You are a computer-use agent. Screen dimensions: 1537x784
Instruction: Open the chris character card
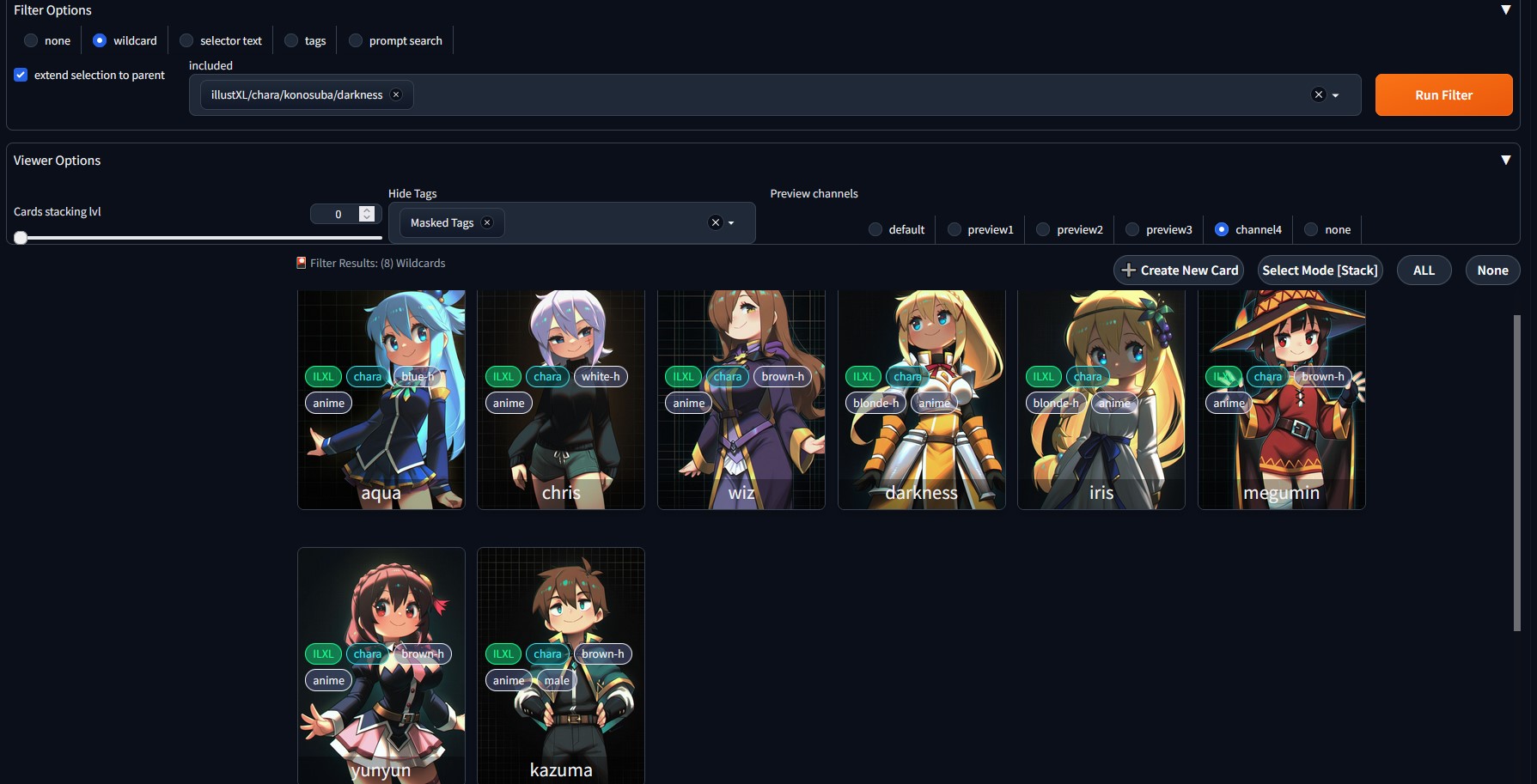561,399
